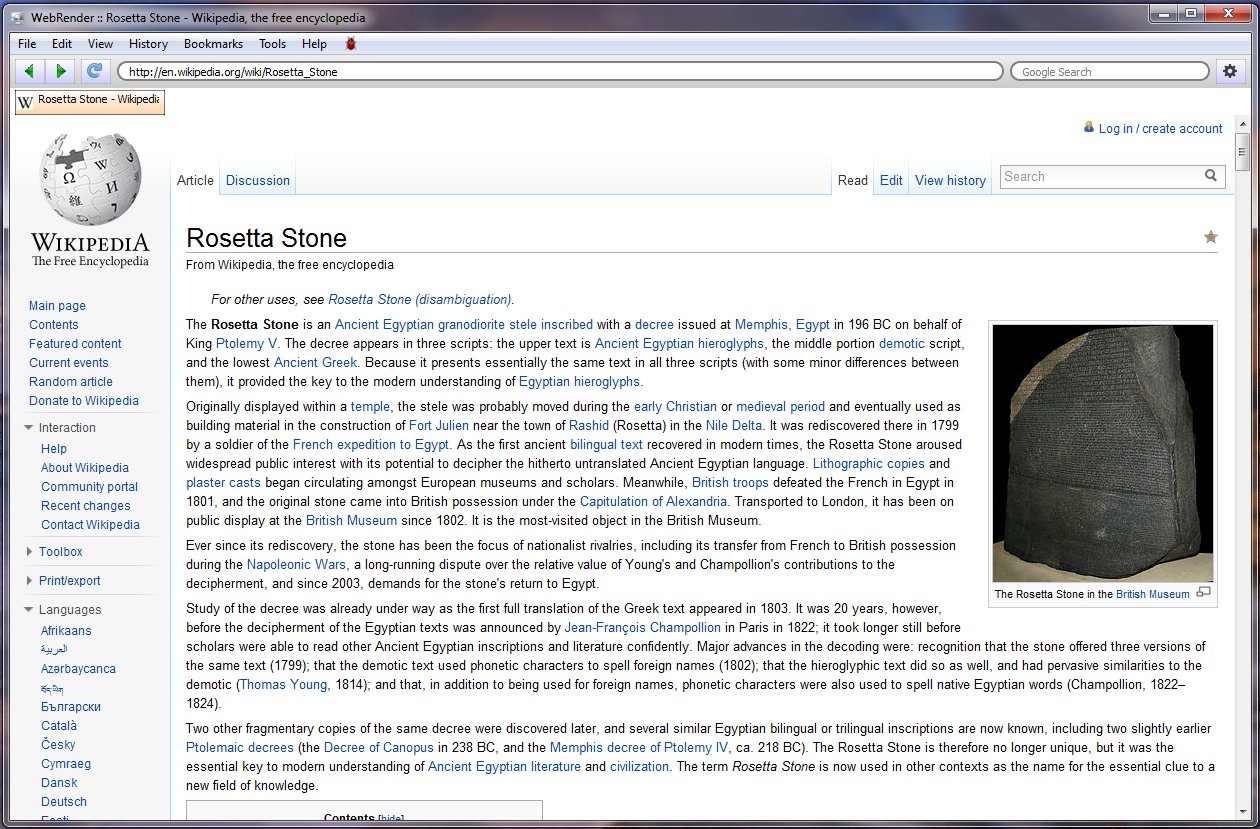
Task: Click the user icon beside Log in
Action: (1088, 128)
